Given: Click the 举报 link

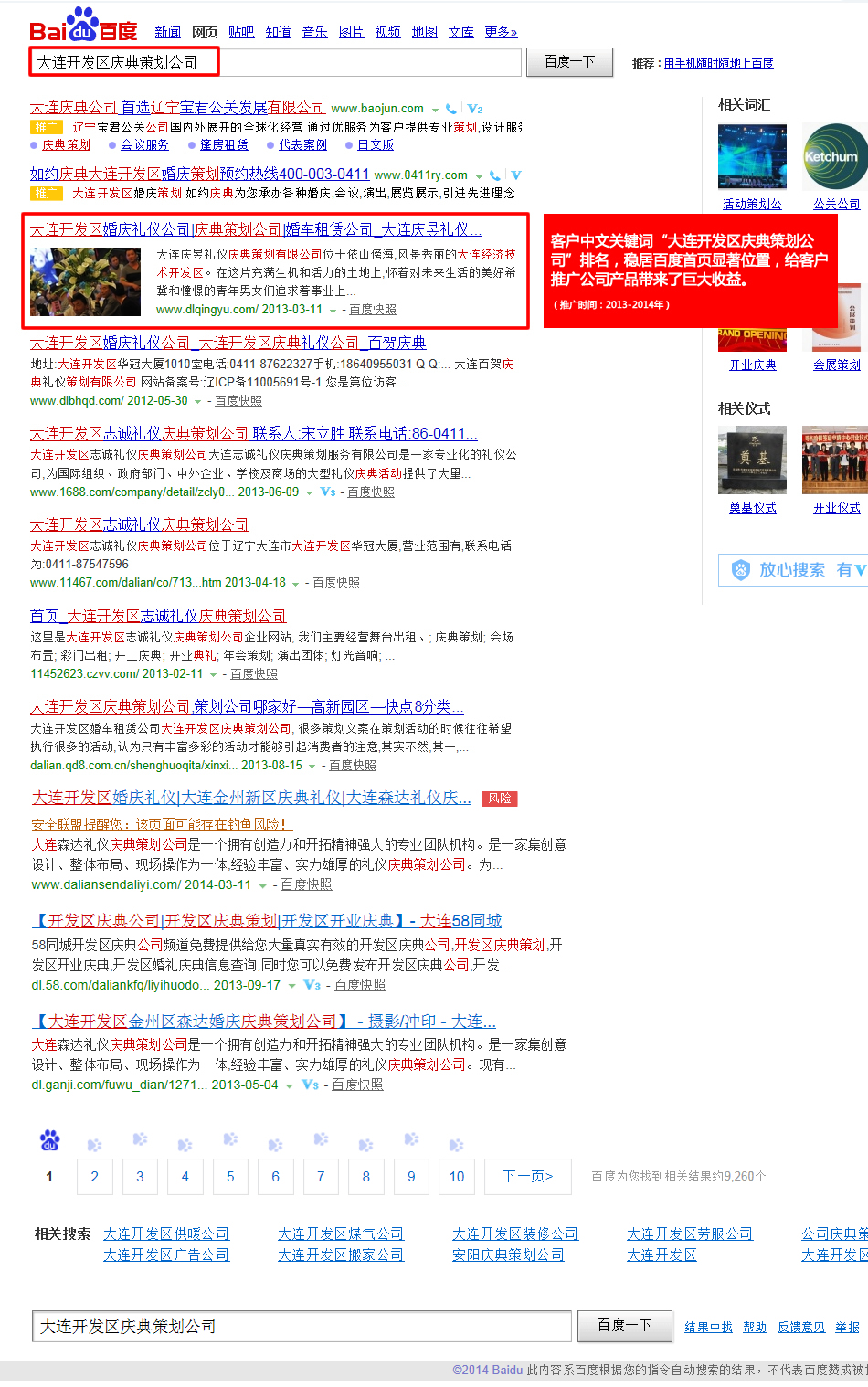Looking at the screenshot, I should (847, 1327).
